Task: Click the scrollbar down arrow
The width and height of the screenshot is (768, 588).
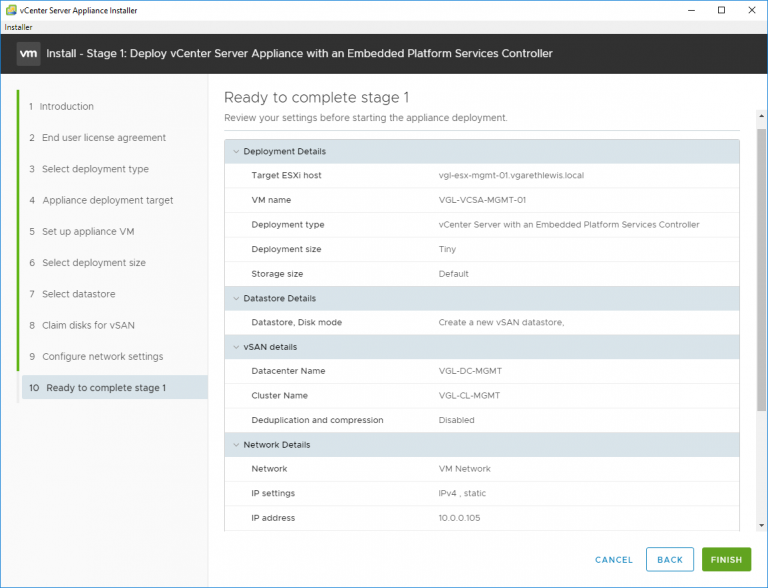Action: tap(761, 525)
